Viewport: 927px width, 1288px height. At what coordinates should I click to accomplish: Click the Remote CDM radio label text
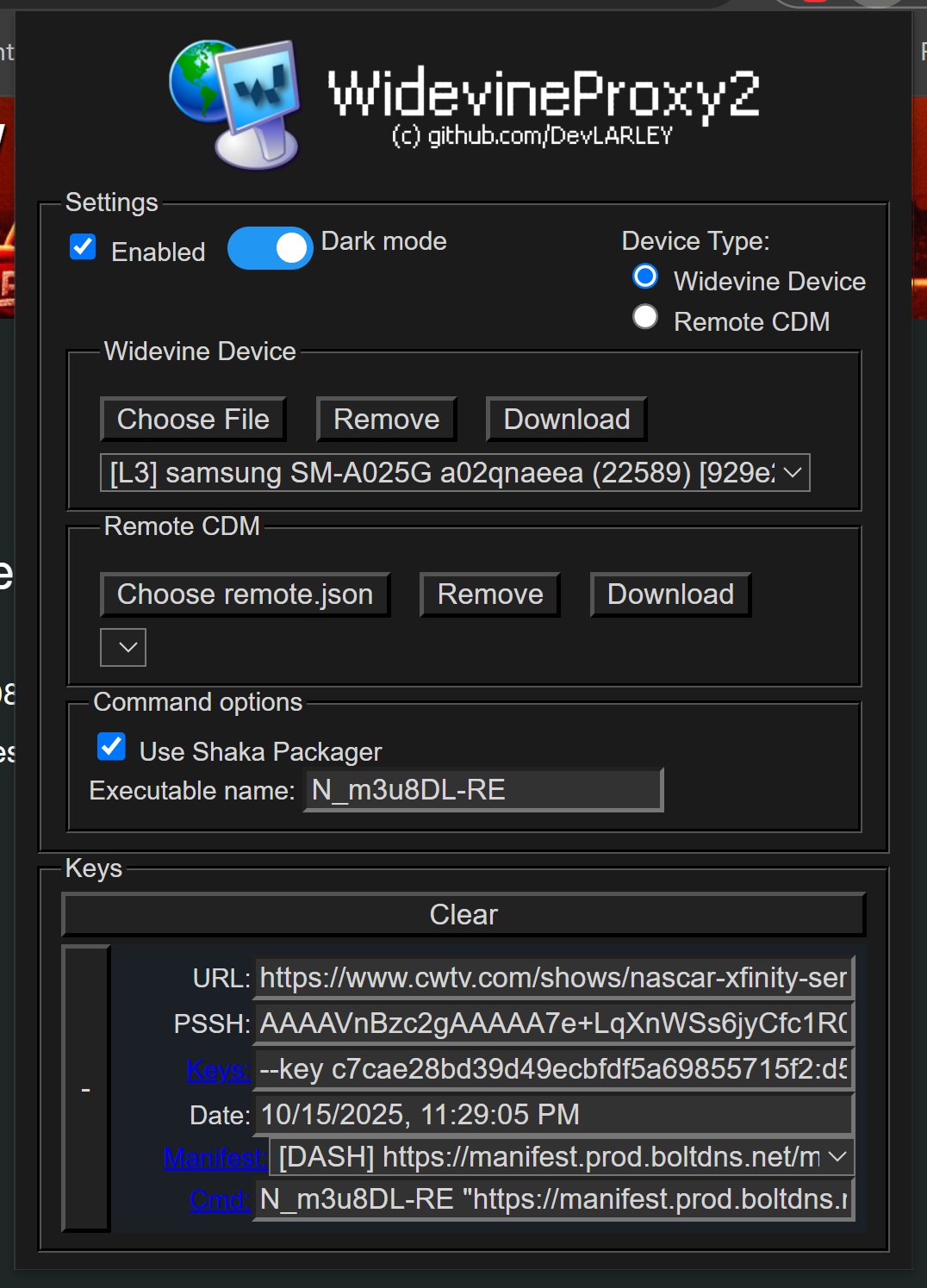pyautogui.click(x=751, y=322)
